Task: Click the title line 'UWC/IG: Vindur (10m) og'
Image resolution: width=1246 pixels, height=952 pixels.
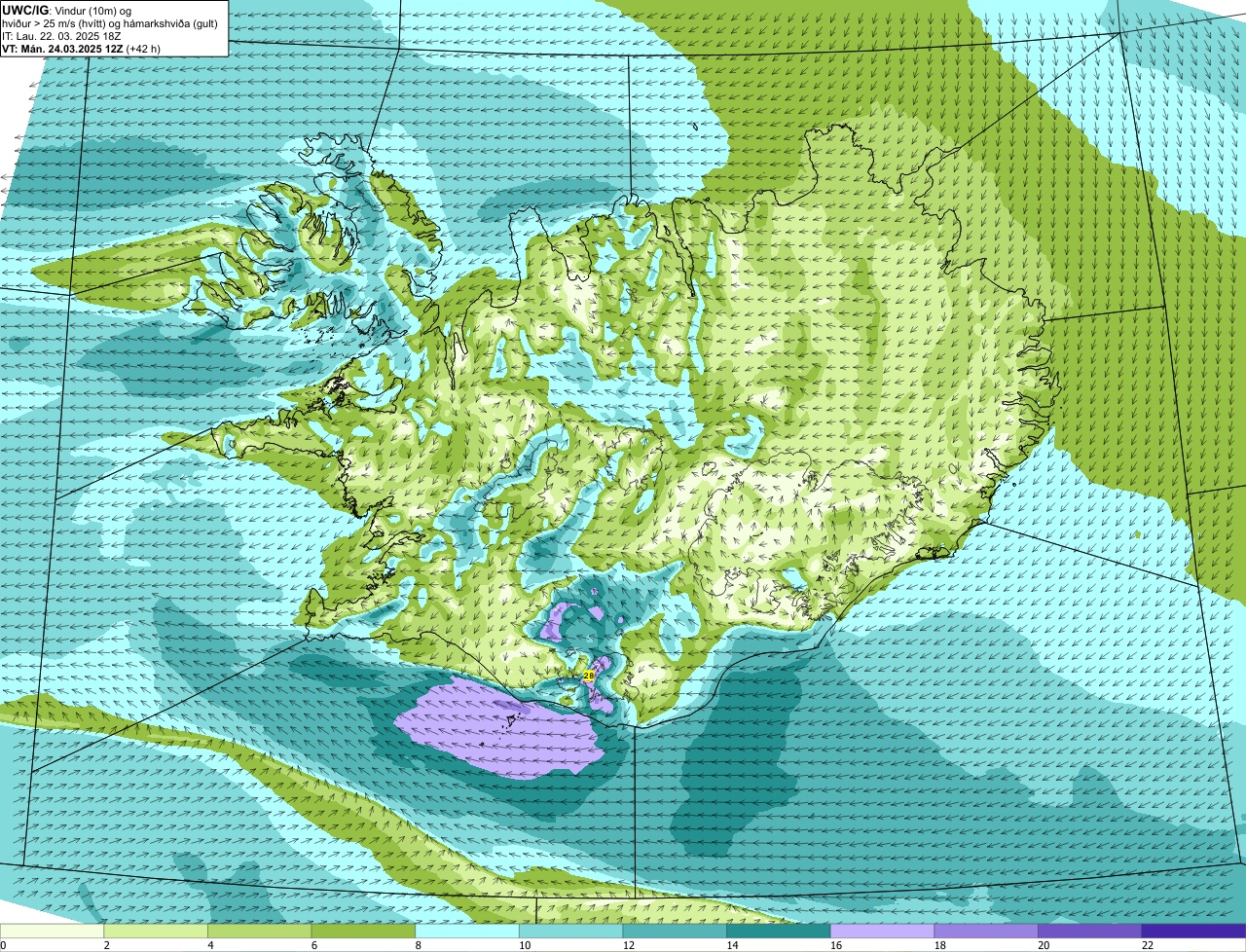Action: (66, 10)
